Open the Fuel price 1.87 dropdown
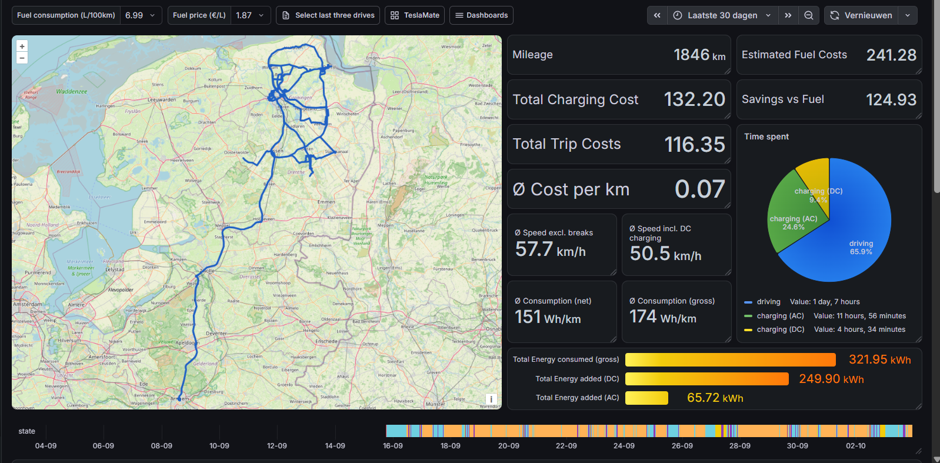940x463 pixels. (x=251, y=16)
